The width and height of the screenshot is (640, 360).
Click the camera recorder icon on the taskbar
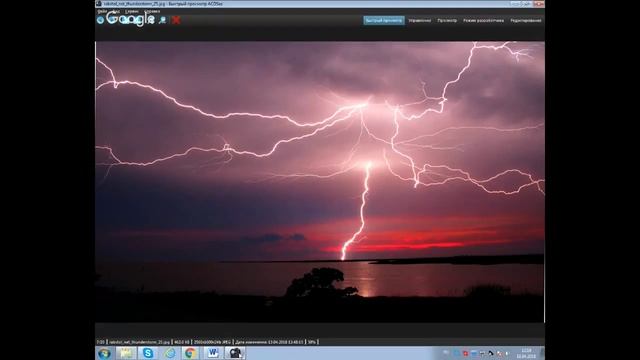[x=235, y=353]
